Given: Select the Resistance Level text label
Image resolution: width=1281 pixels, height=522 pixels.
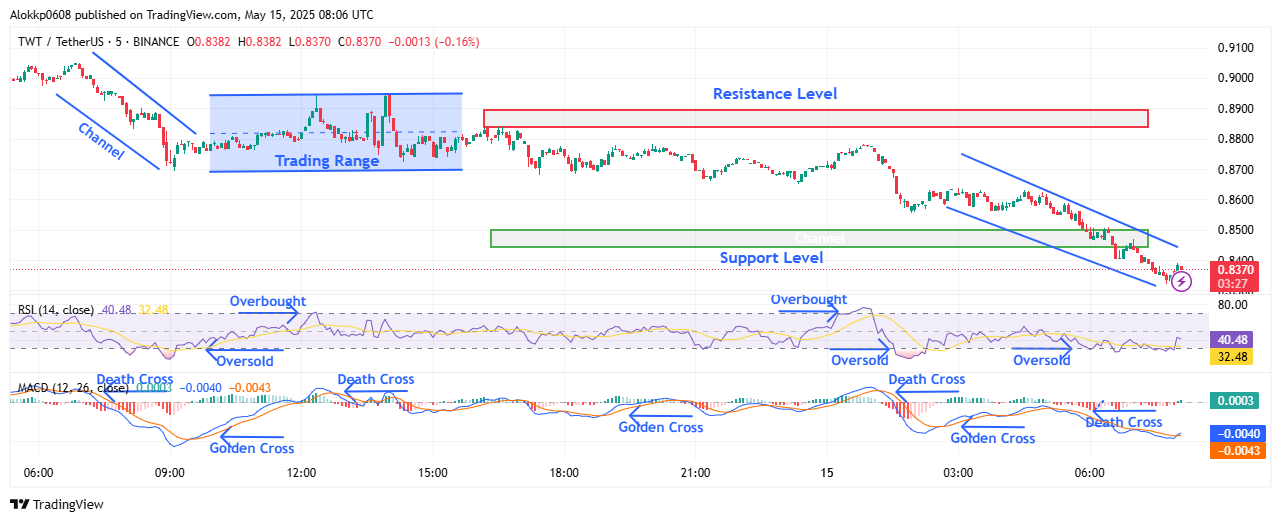Looking at the screenshot, I should [x=775, y=94].
